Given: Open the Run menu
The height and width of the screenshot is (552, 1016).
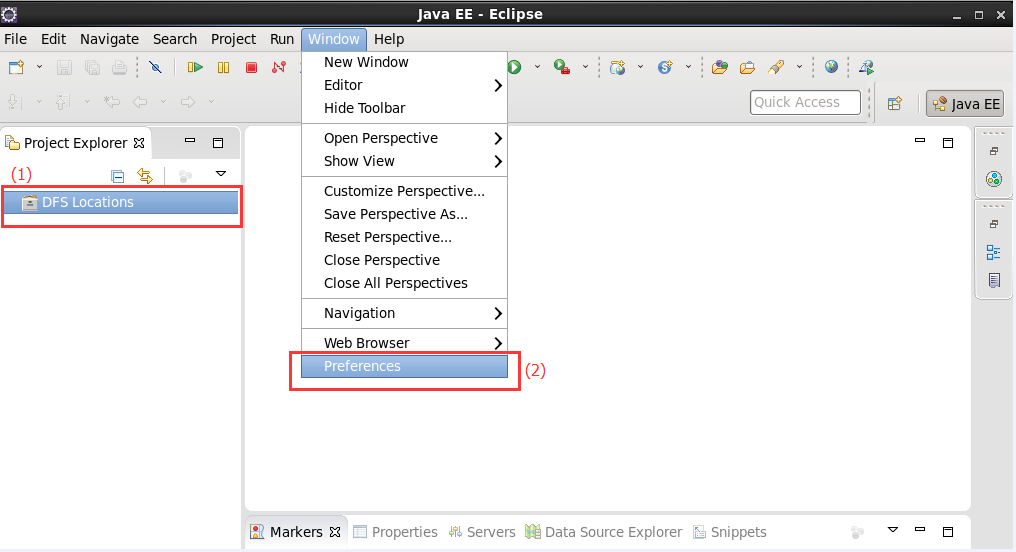Looking at the screenshot, I should (282, 39).
